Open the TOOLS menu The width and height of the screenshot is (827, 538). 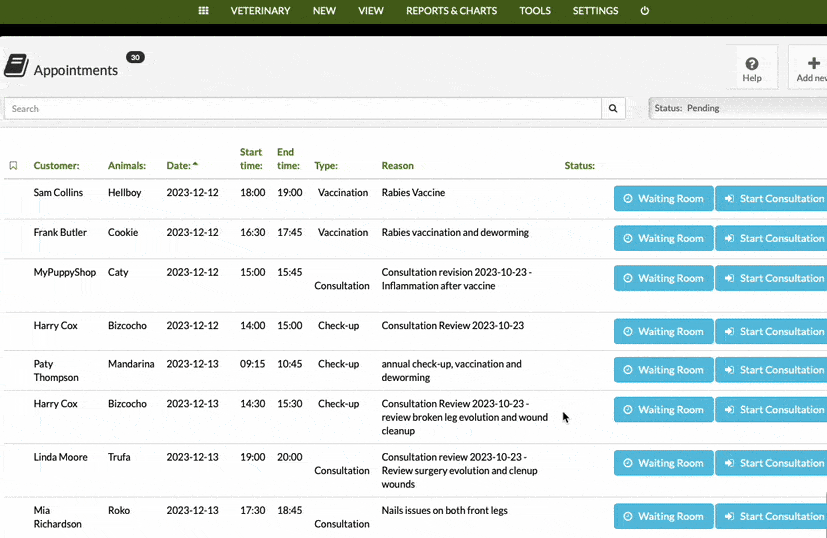535,11
